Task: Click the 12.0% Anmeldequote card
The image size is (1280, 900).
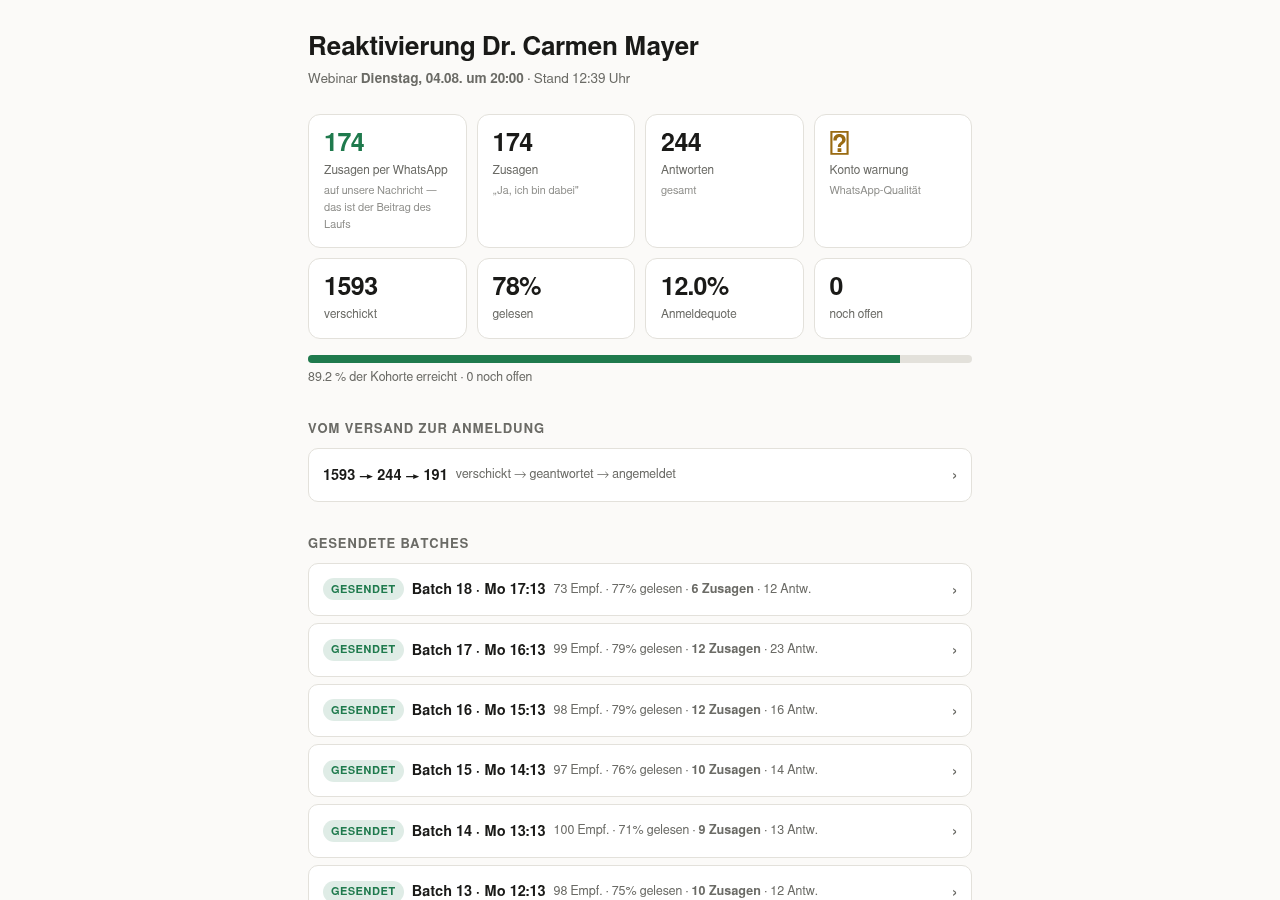Action: pyautogui.click(x=724, y=299)
